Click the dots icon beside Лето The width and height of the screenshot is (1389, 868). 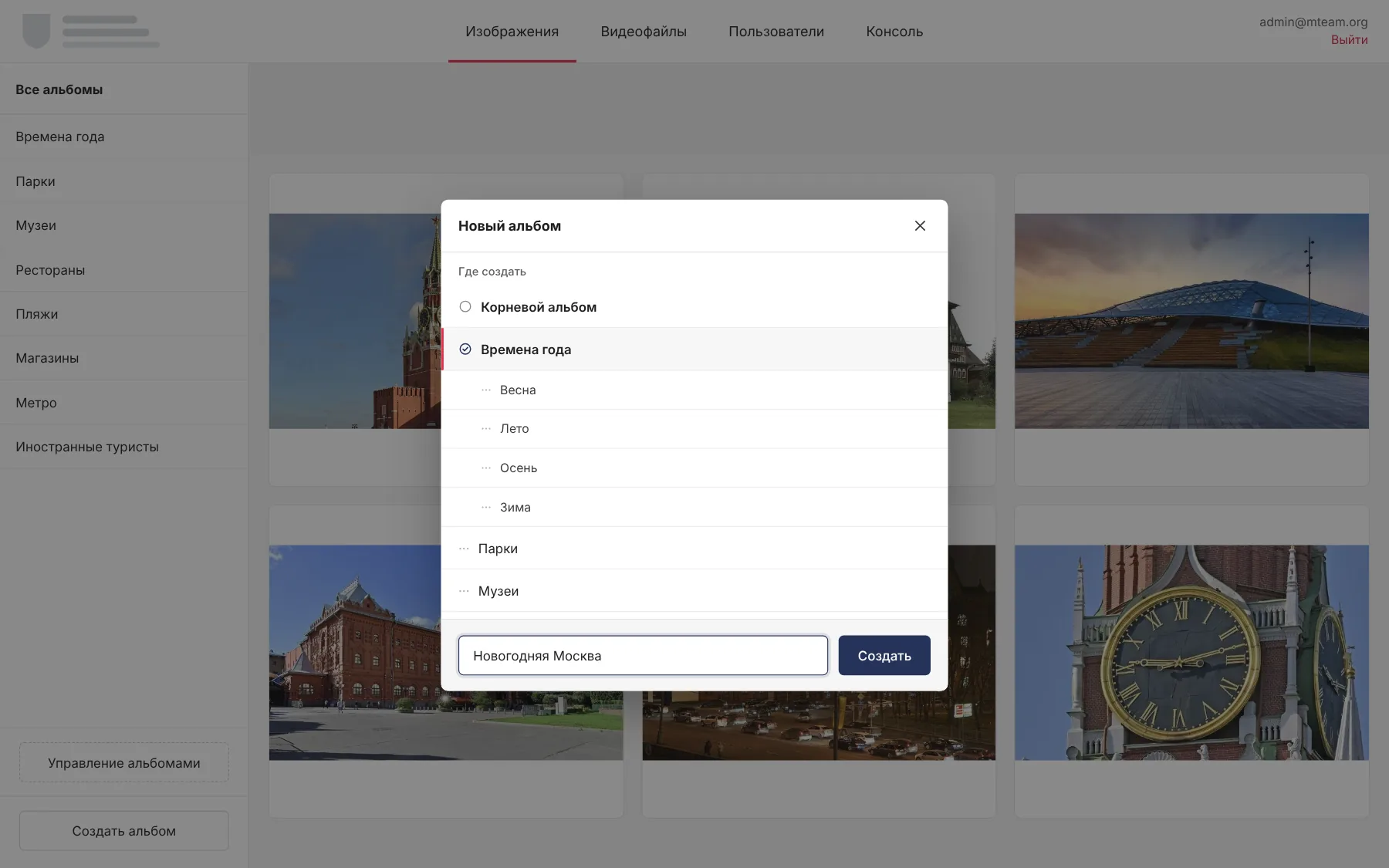(486, 429)
